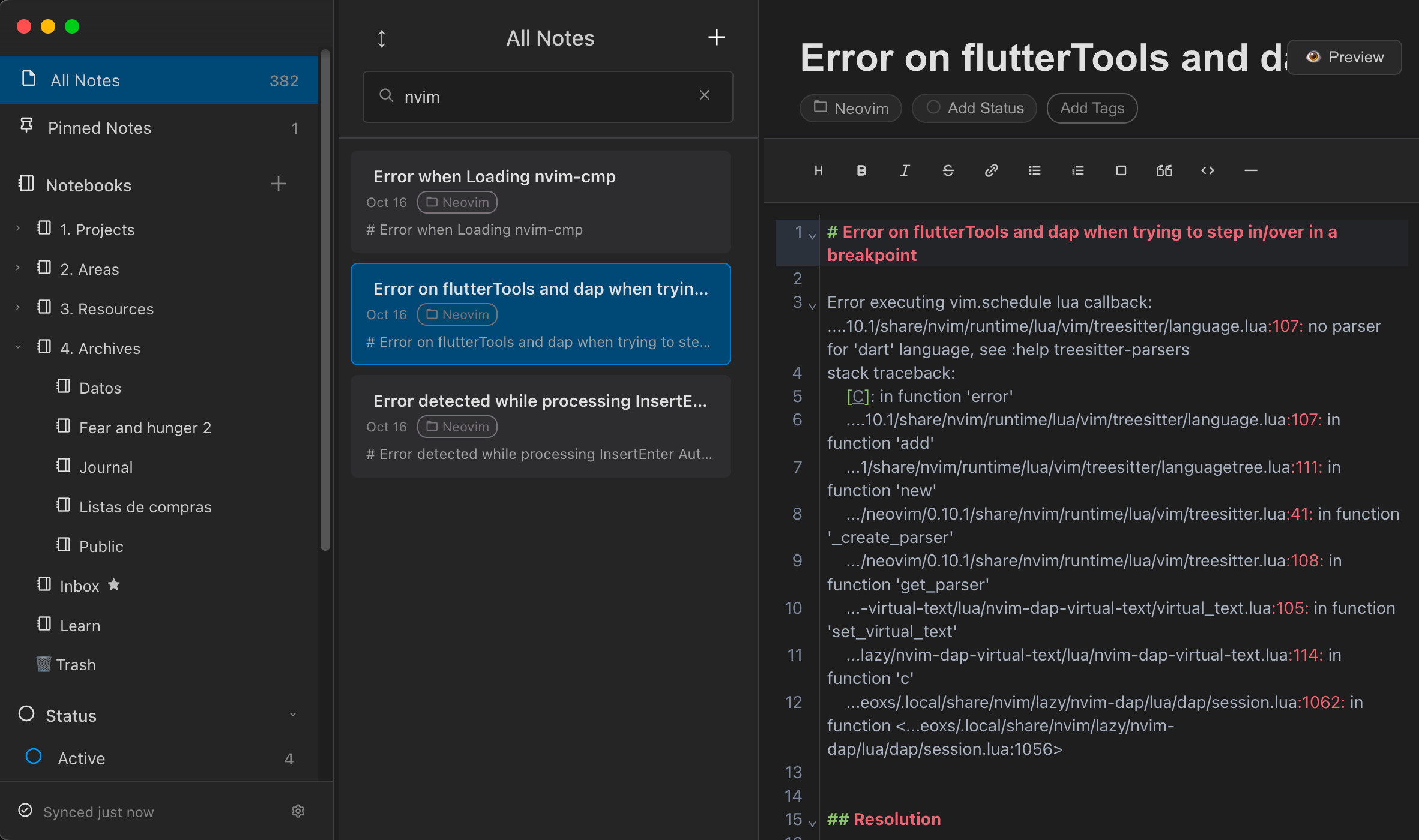Viewport: 1419px width, 840px height.
Task: Toggle bold formatting in editor toolbar
Action: (861, 171)
